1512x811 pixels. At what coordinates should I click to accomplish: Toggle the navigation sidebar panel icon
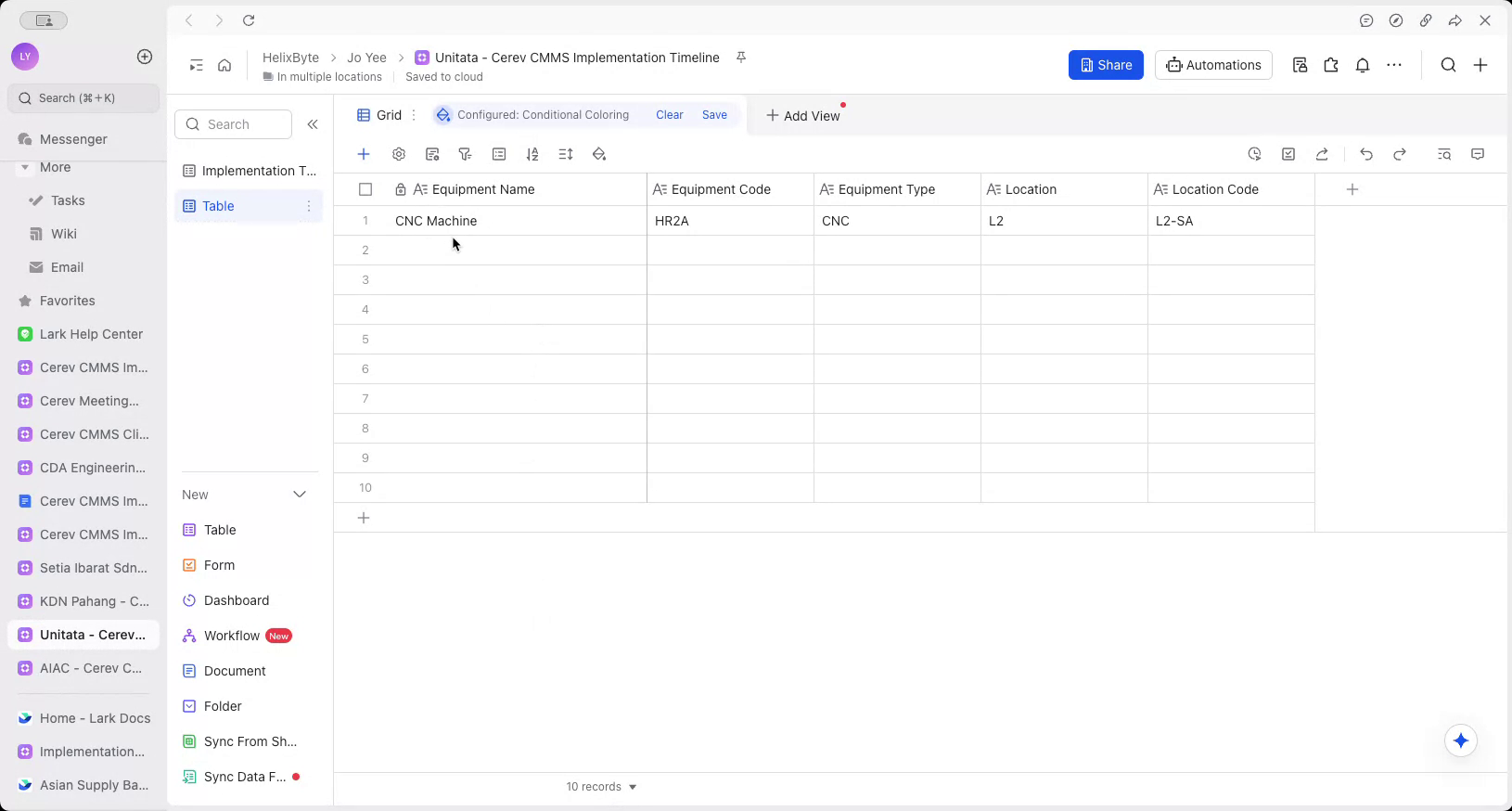point(196,65)
